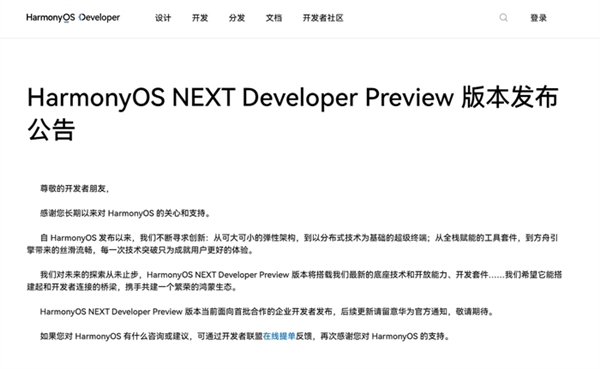Open the 设计 menu

click(163, 18)
